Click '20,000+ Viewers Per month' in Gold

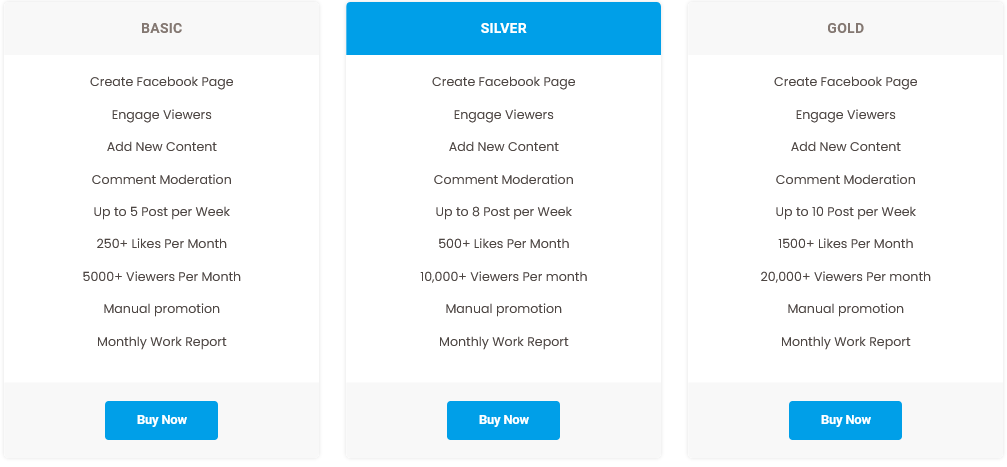click(x=845, y=277)
